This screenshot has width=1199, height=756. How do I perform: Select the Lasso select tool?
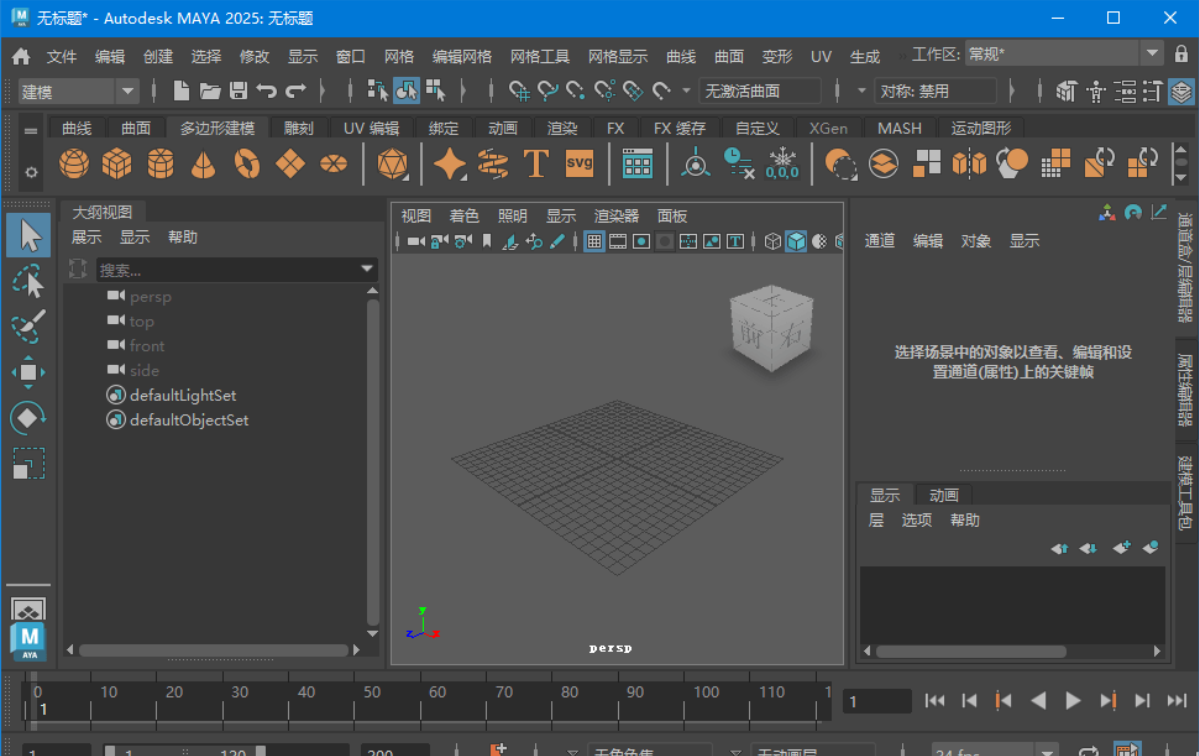(28, 281)
